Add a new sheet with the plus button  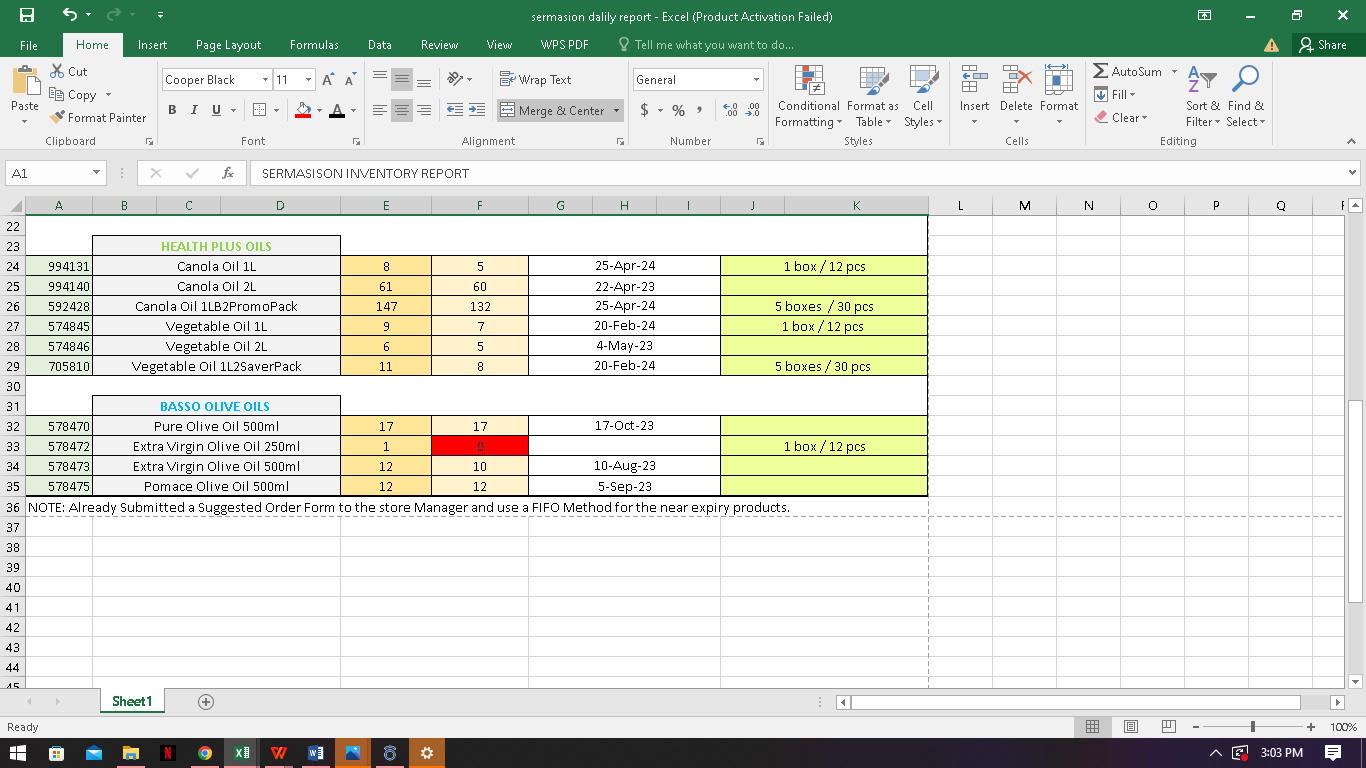206,702
